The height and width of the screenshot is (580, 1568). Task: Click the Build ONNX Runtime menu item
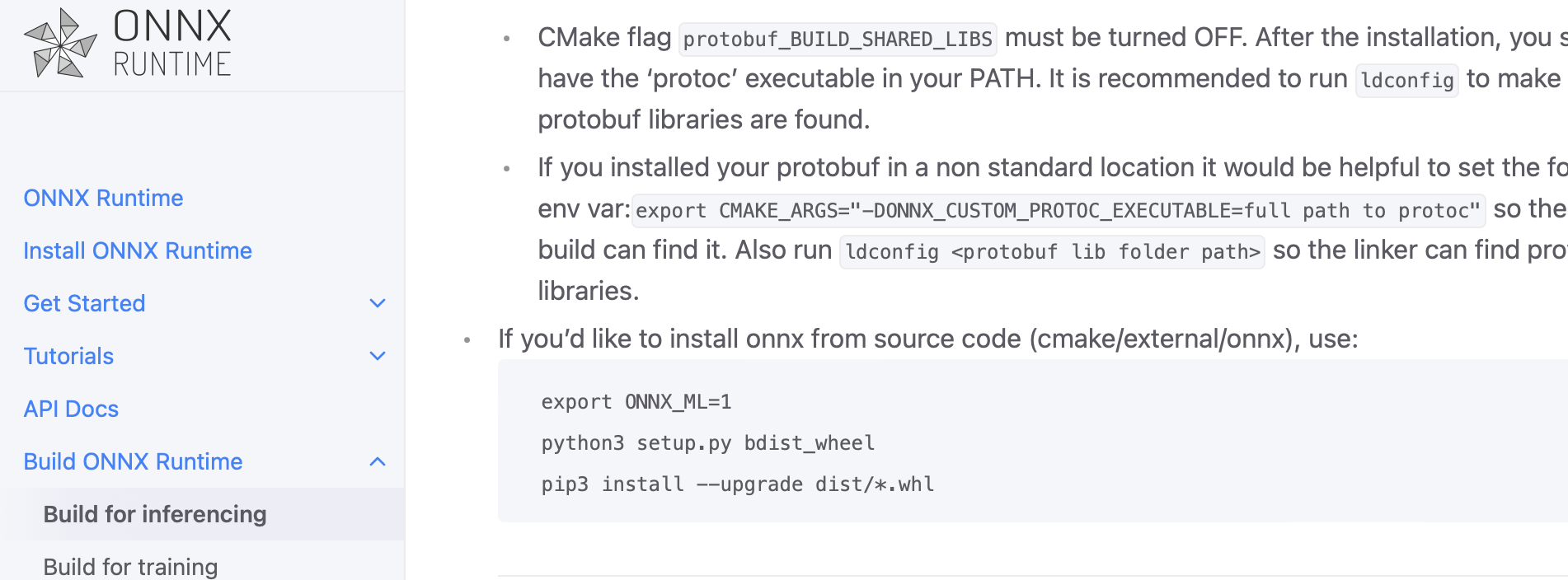pos(133,461)
